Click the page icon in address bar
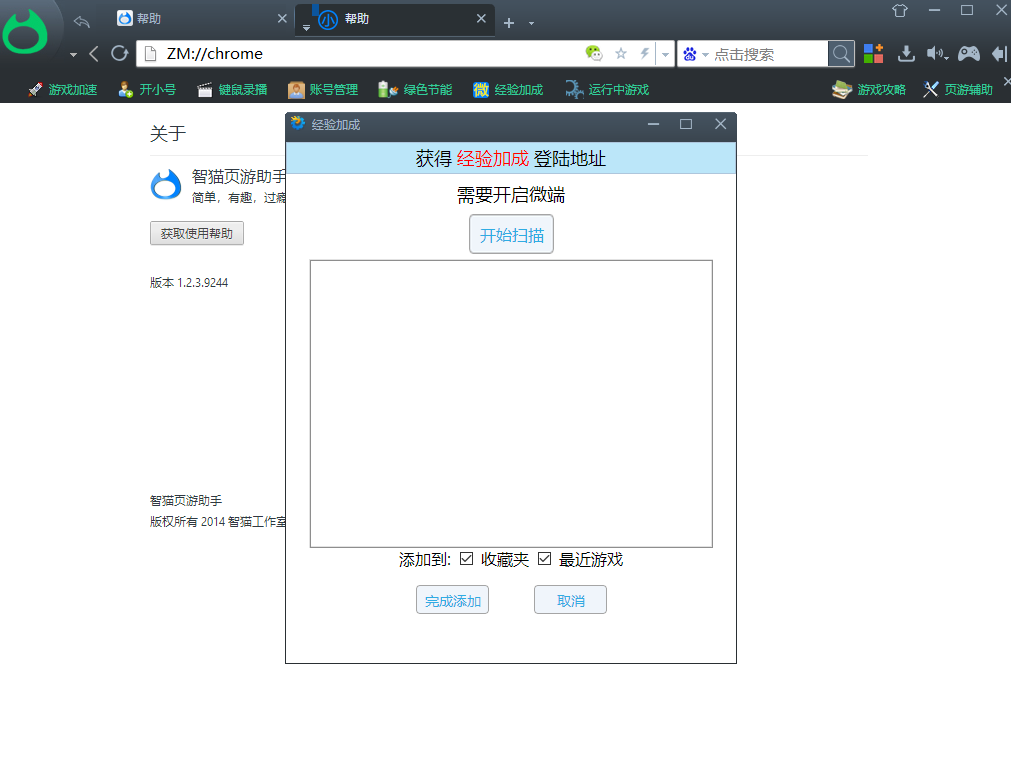The image size is (1011, 759). [150, 54]
